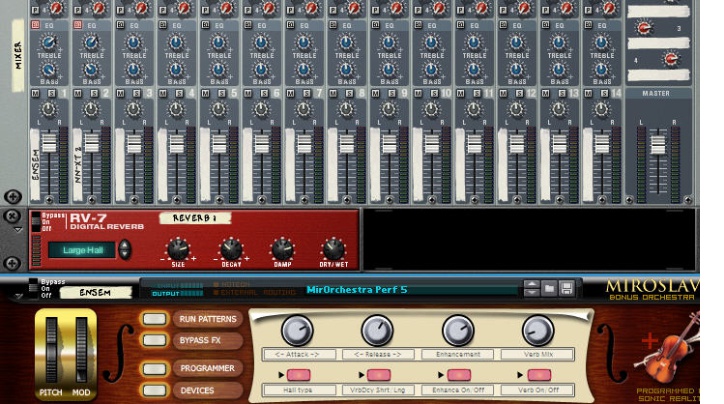Click the Large Hall algorithm display
The height and width of the screenshot is (404, 724).
(x=82, y=250)
